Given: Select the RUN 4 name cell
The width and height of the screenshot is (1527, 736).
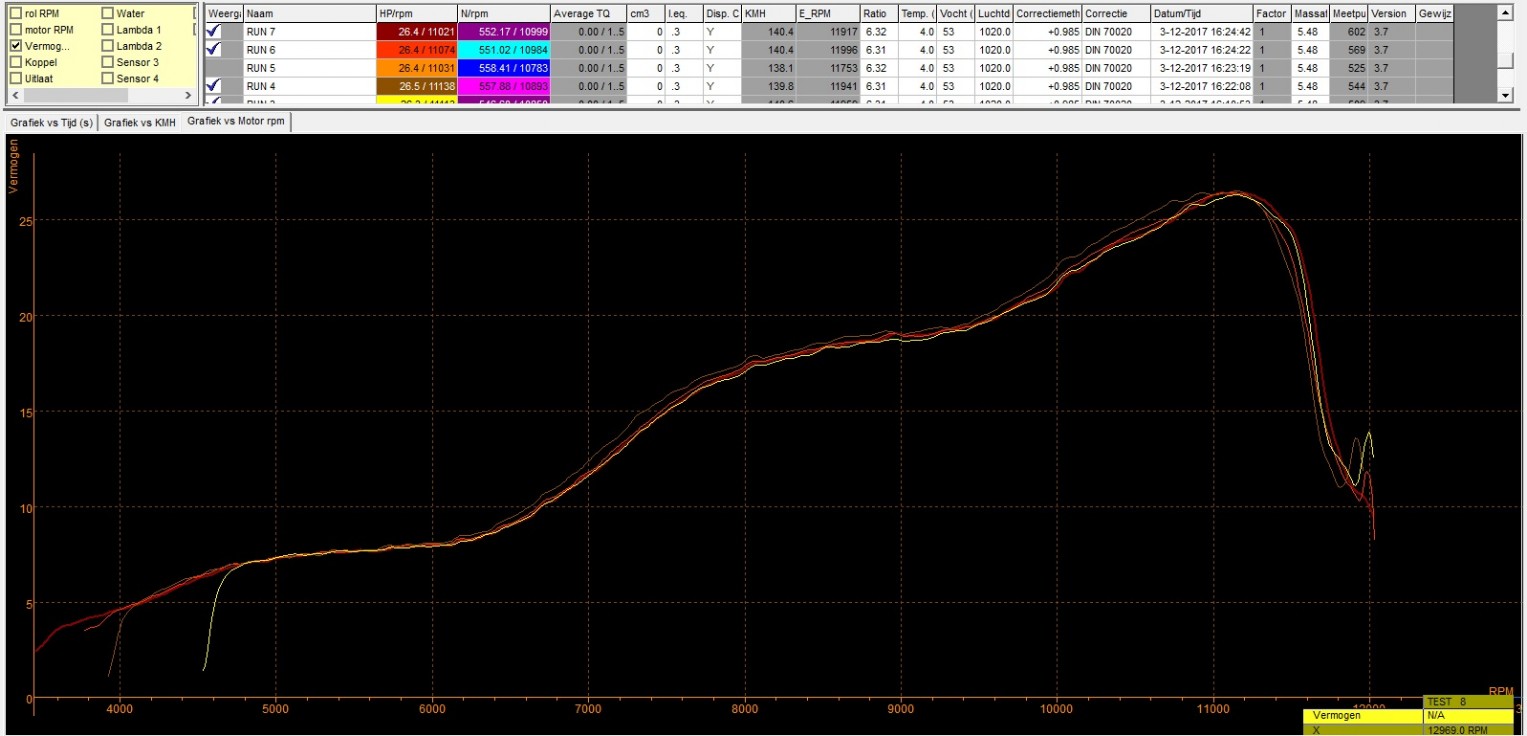Looking at the screenshot, I should [310, 86].
